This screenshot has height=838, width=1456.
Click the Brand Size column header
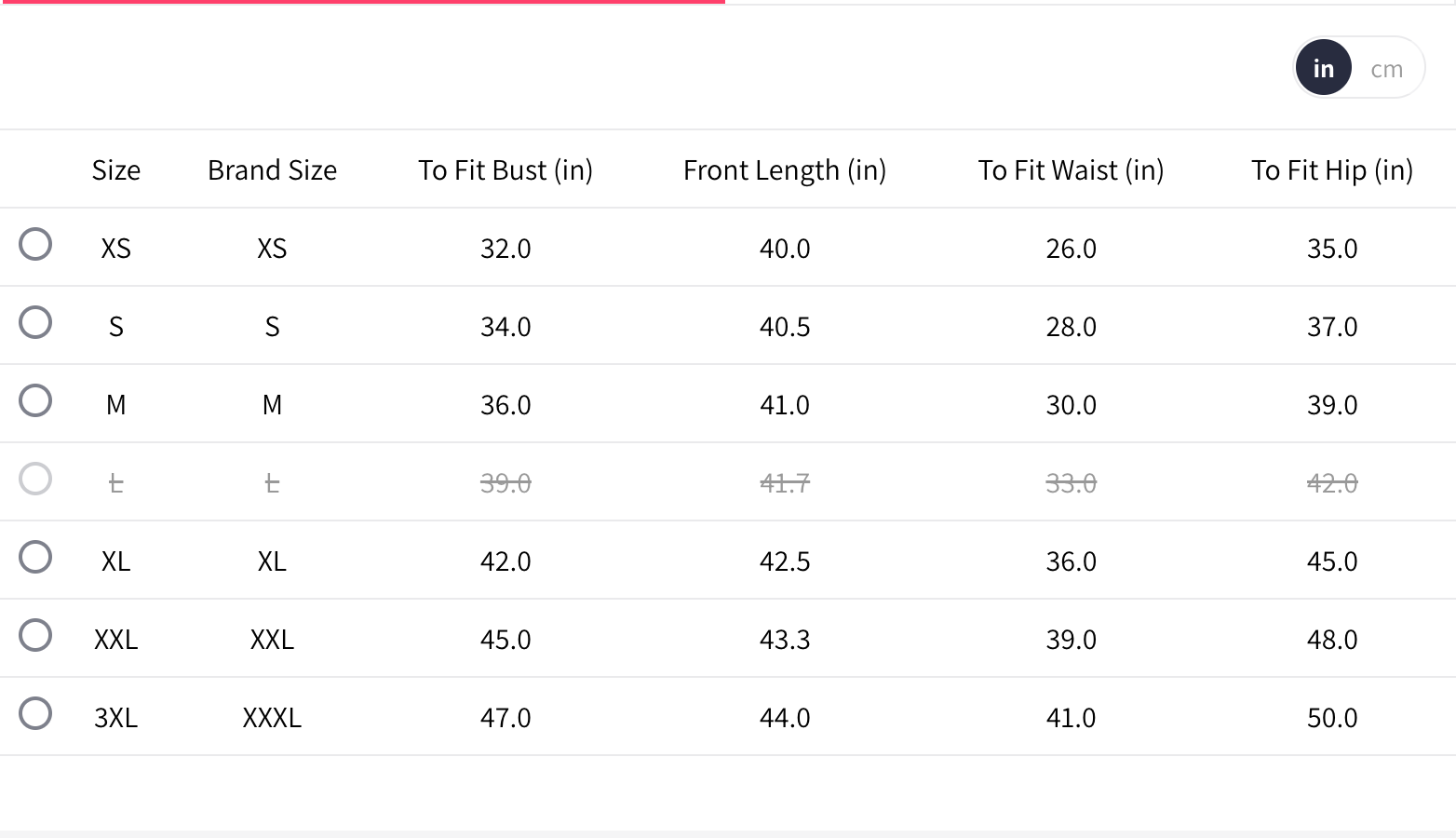272,170
